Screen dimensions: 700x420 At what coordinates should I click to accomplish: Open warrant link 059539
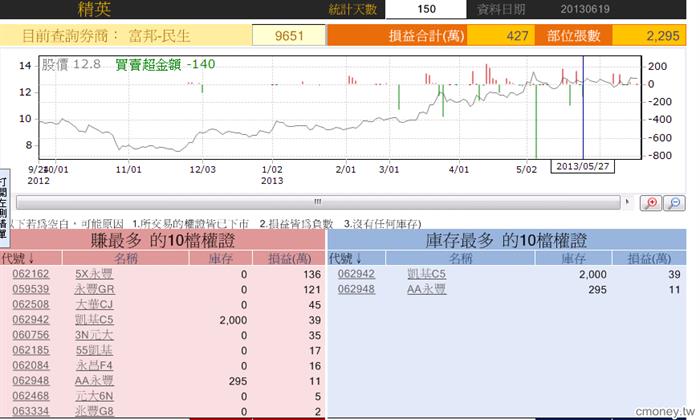(31, 289)
